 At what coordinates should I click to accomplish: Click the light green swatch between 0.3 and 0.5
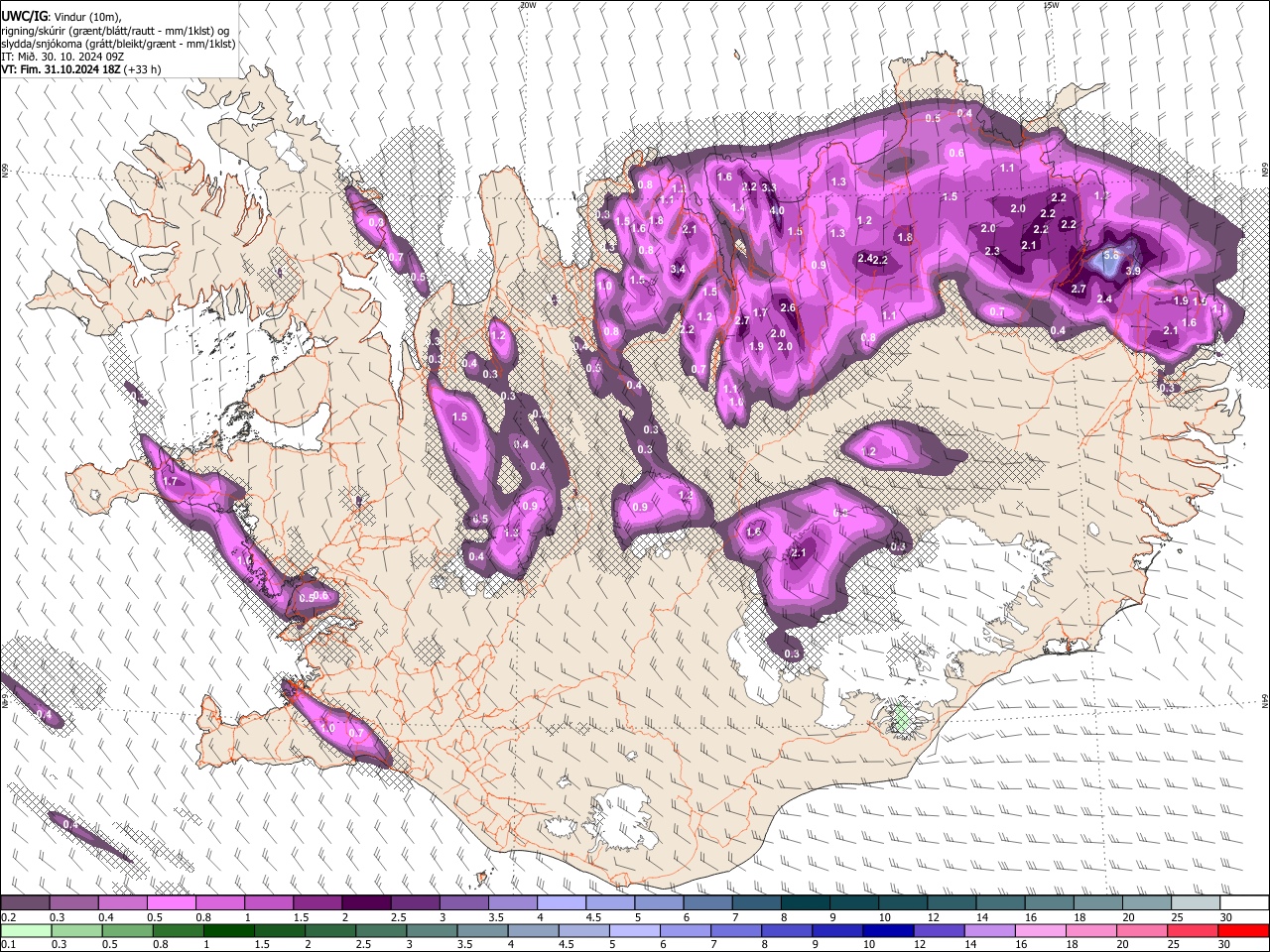[75, 930]
